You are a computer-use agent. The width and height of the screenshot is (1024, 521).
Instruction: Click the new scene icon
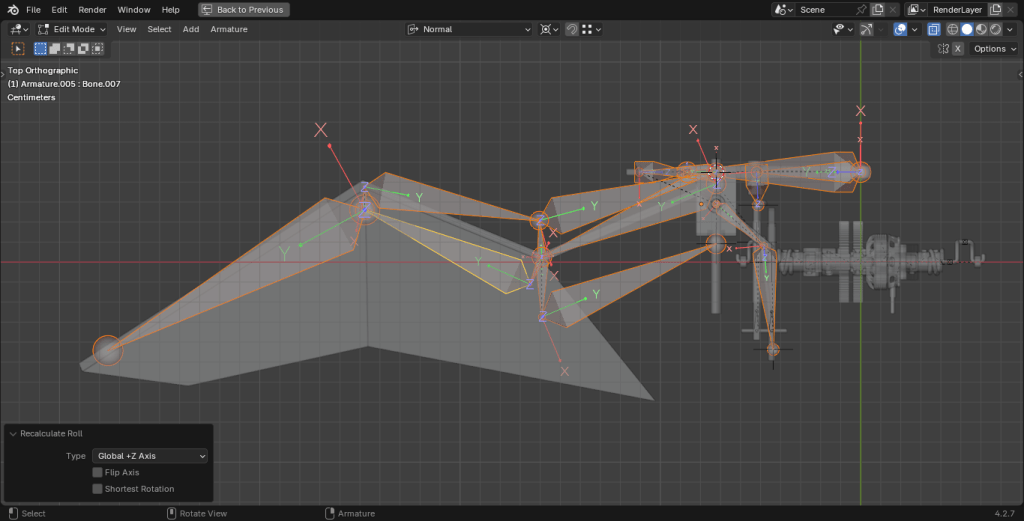tap(877, 9)
